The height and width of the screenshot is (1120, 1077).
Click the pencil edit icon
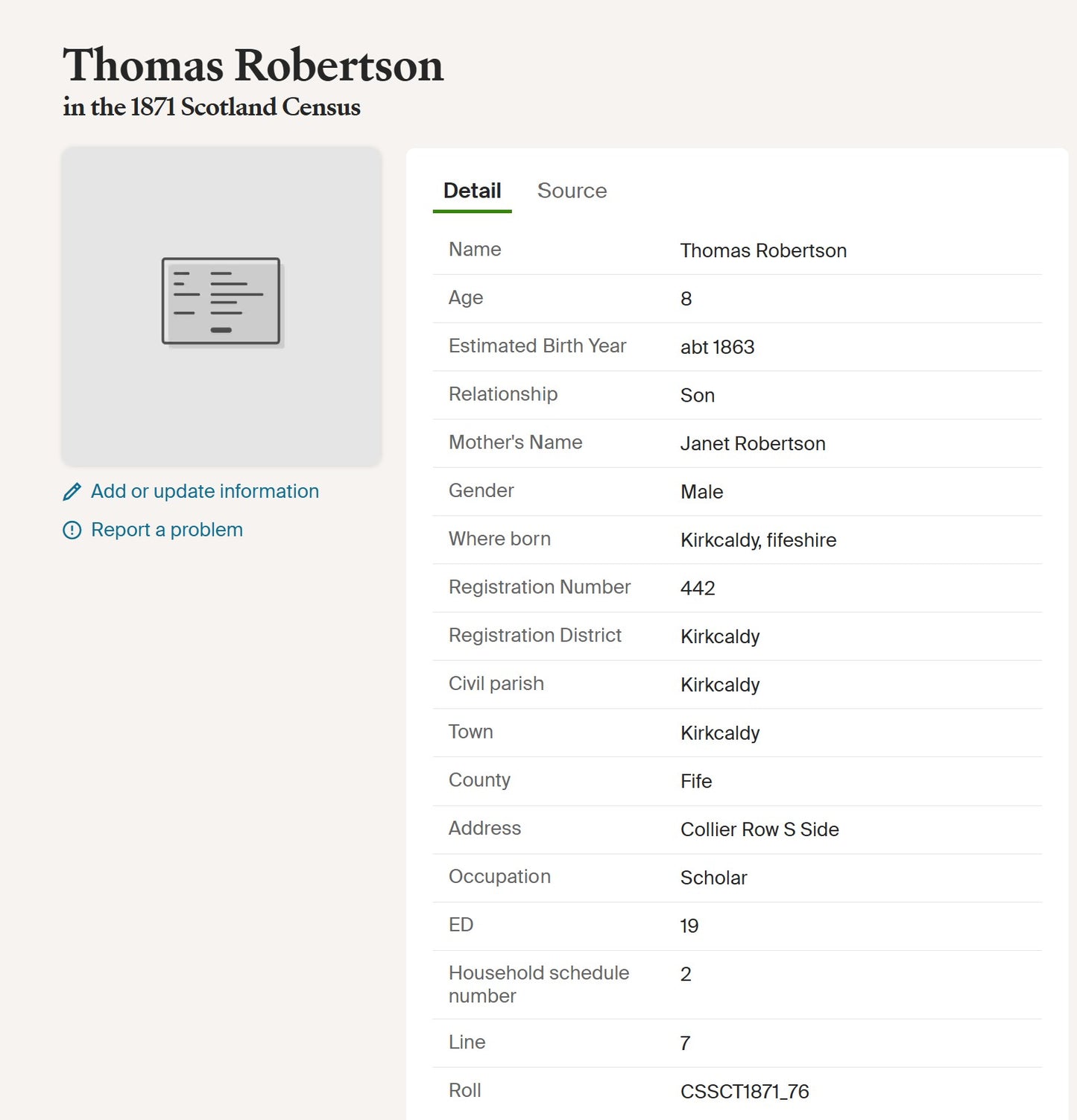[72, 492]
